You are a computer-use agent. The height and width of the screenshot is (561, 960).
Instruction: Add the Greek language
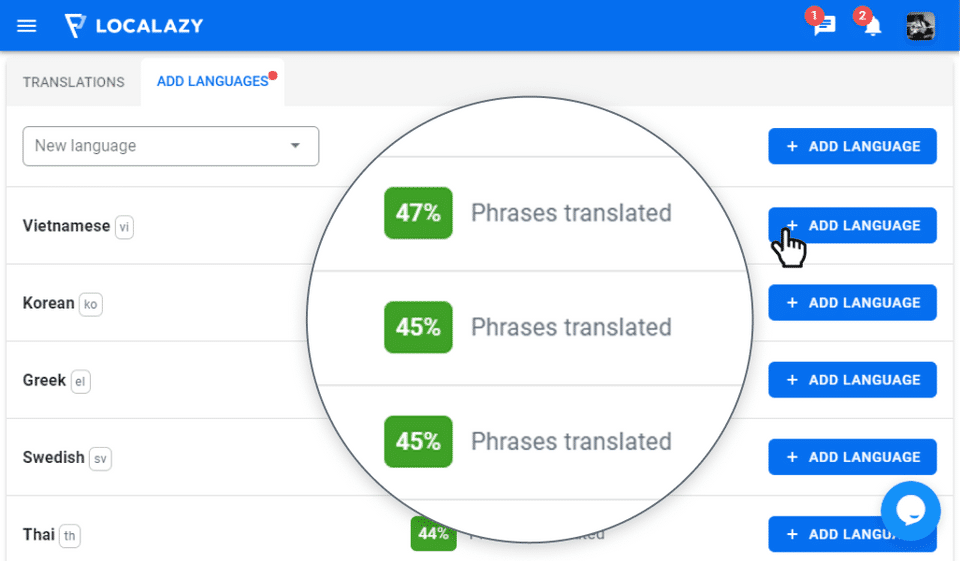pyautogui.click(x=852, y=380)
